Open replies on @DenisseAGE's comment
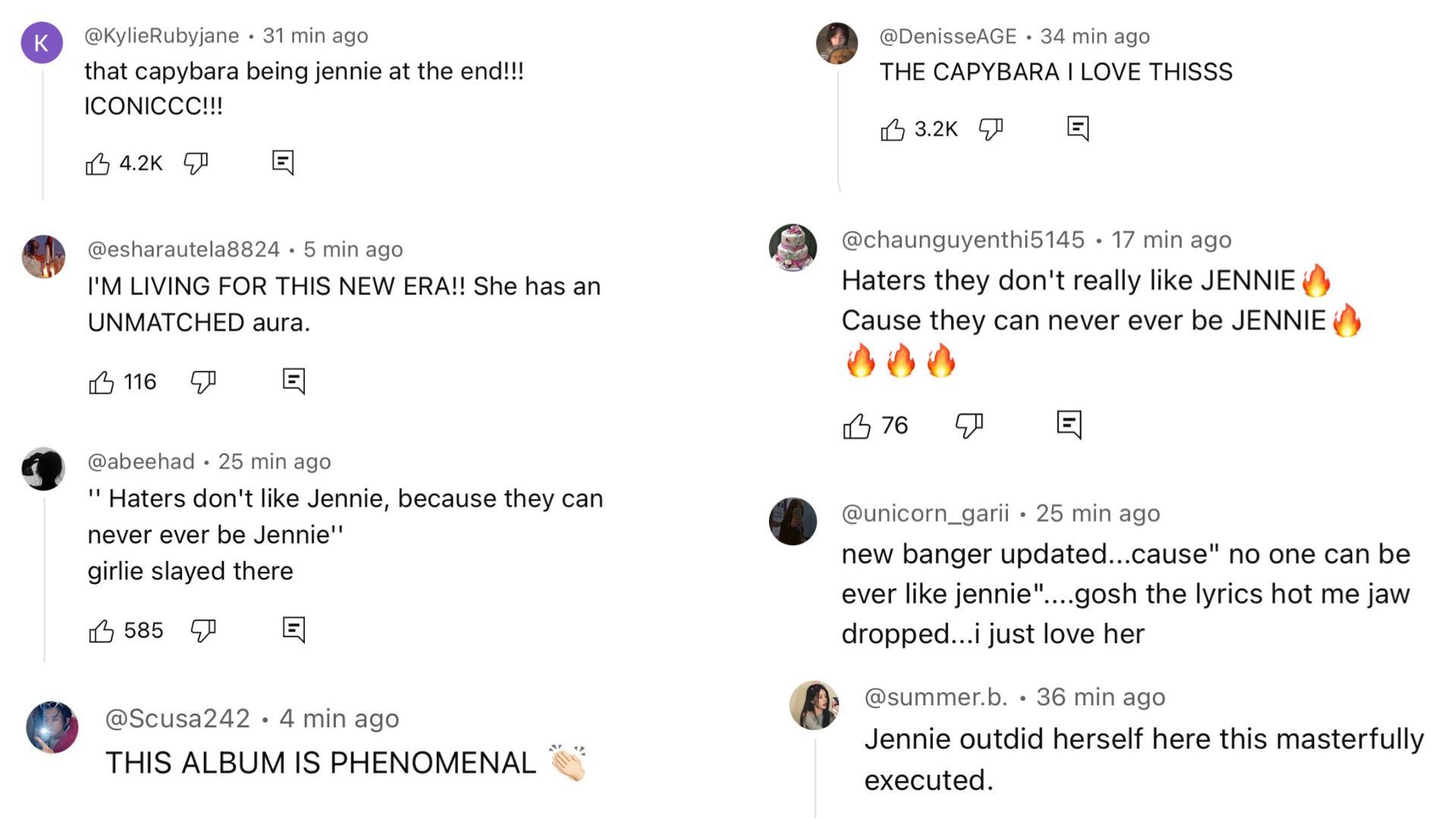Image resolution: width=1456 pixels, height=819 pixels. [1078, 128]
